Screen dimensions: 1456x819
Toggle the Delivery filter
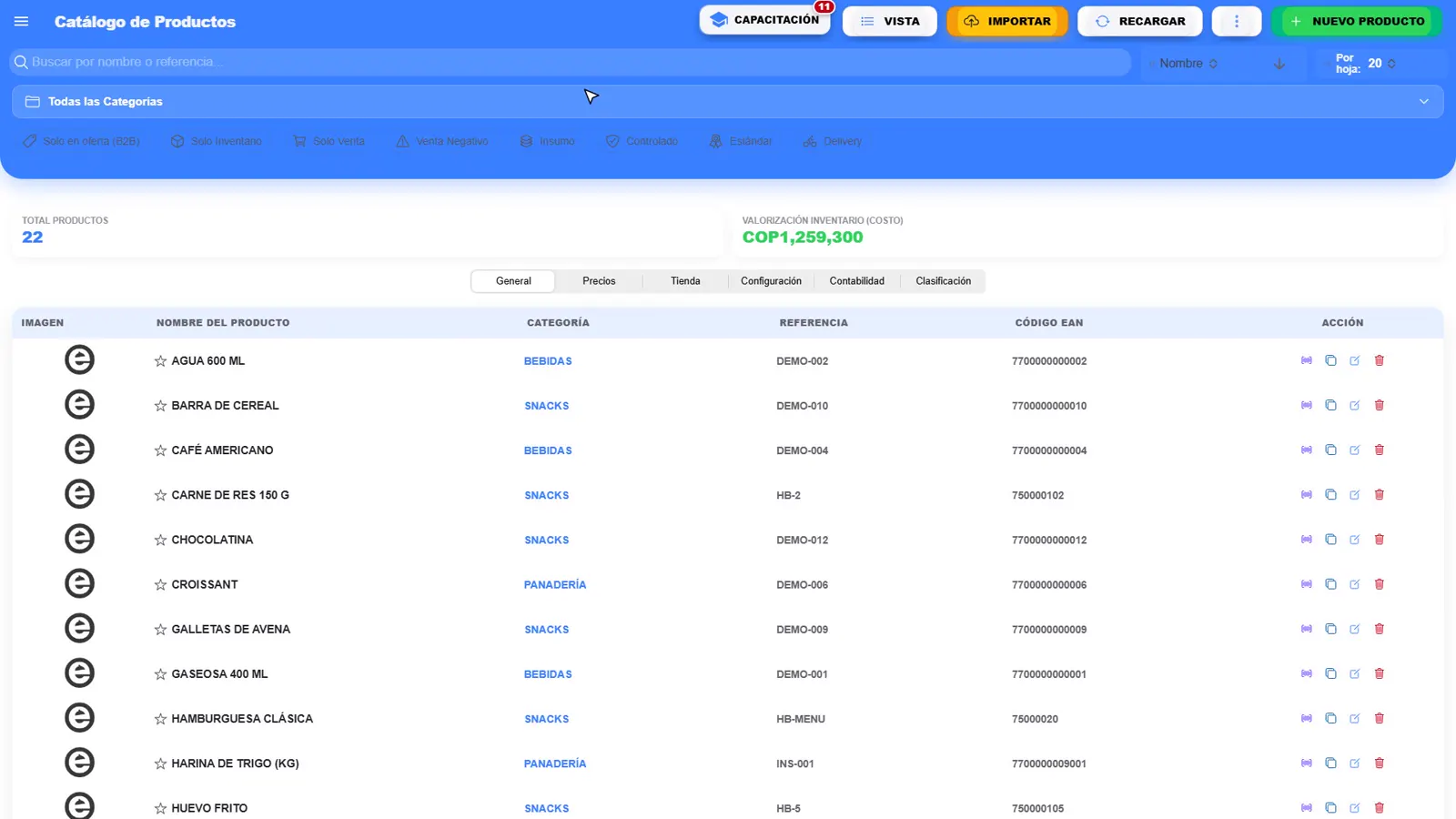click(832, 141)
